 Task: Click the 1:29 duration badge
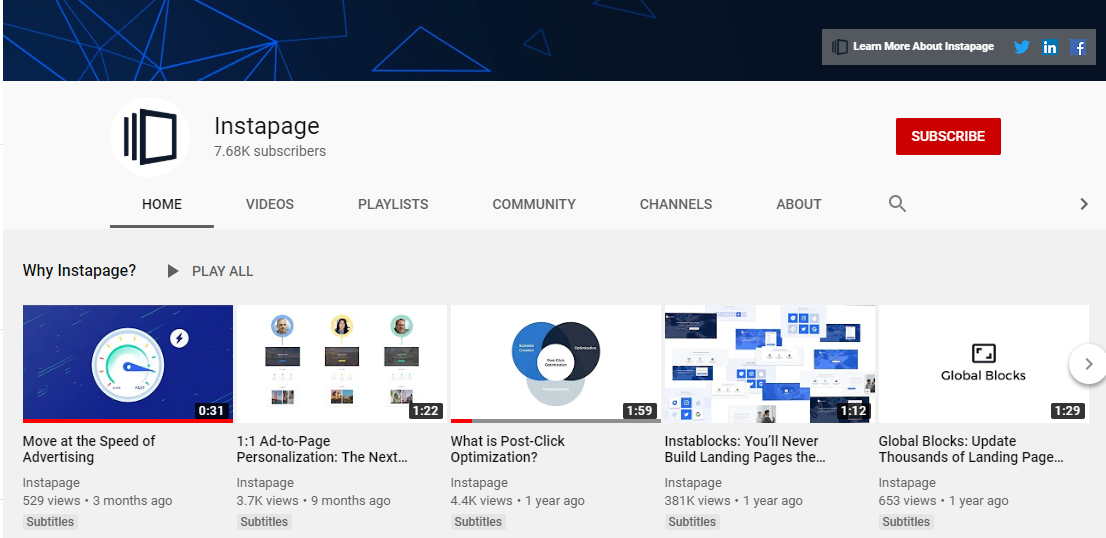[x=1067, y=410]
